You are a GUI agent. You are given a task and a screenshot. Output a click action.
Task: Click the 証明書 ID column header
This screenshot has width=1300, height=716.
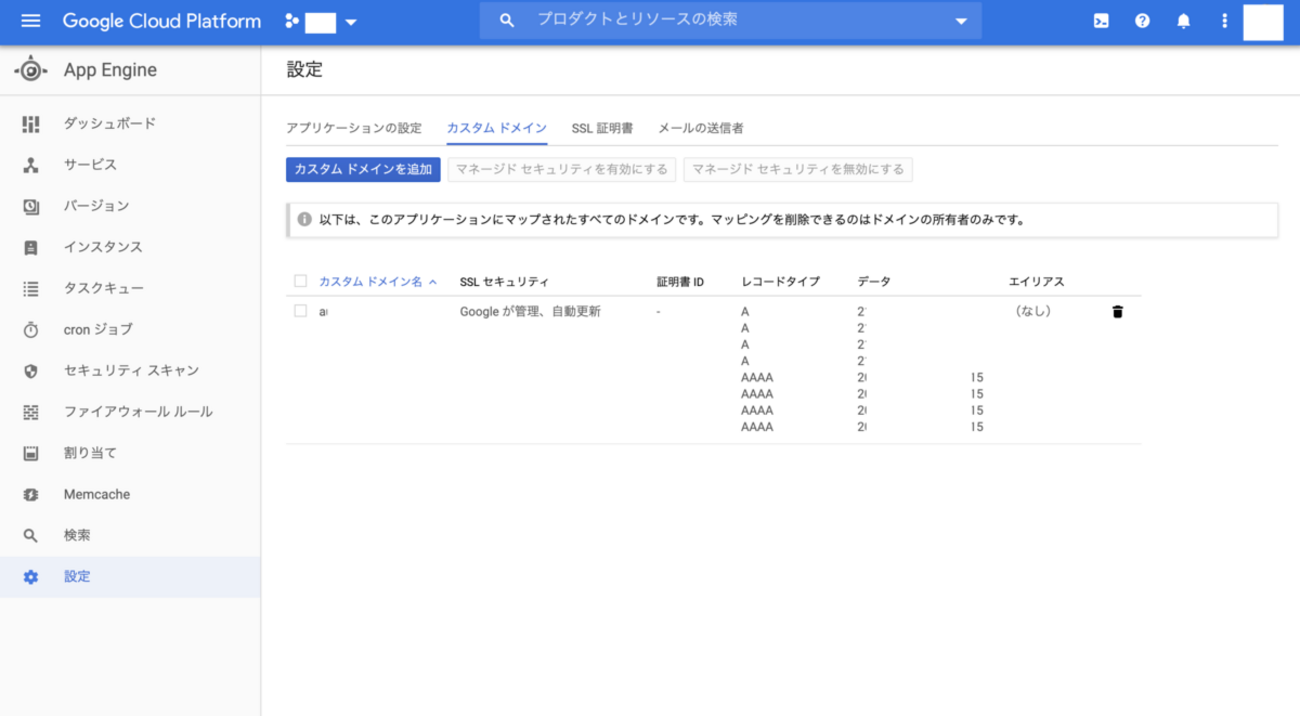tap(680, 282)
